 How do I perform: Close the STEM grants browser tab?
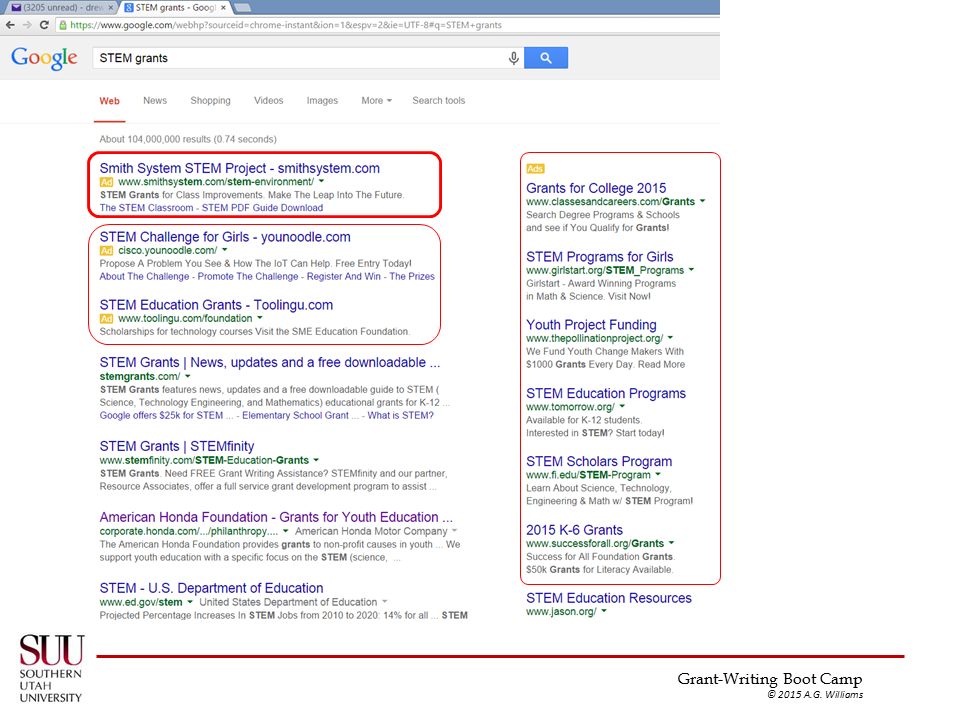coord(223,7)
